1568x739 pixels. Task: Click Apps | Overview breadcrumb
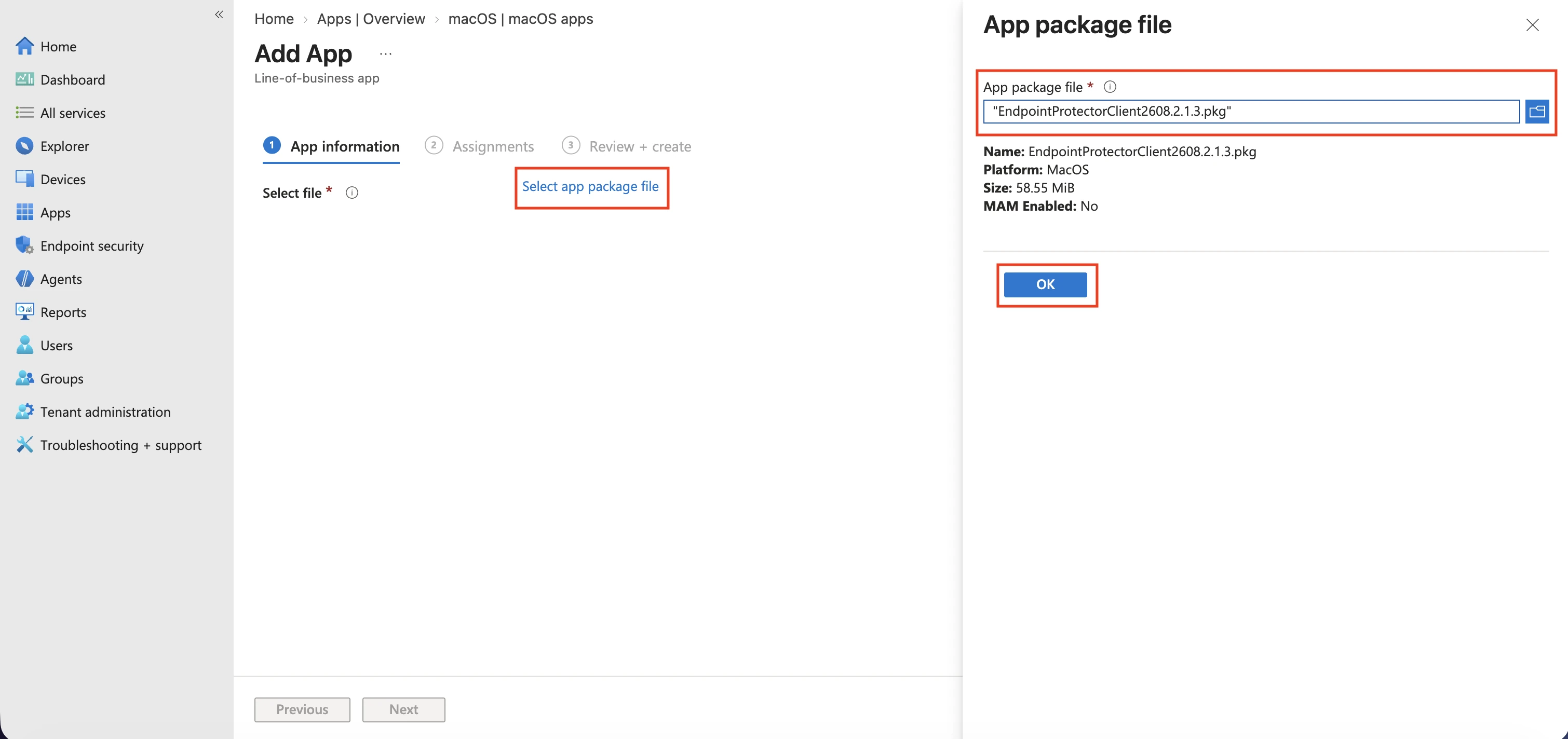tap(371, 19)
